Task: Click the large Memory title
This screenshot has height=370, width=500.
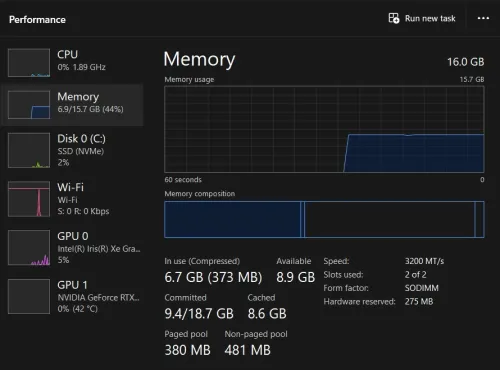Action: click(199, 59)
